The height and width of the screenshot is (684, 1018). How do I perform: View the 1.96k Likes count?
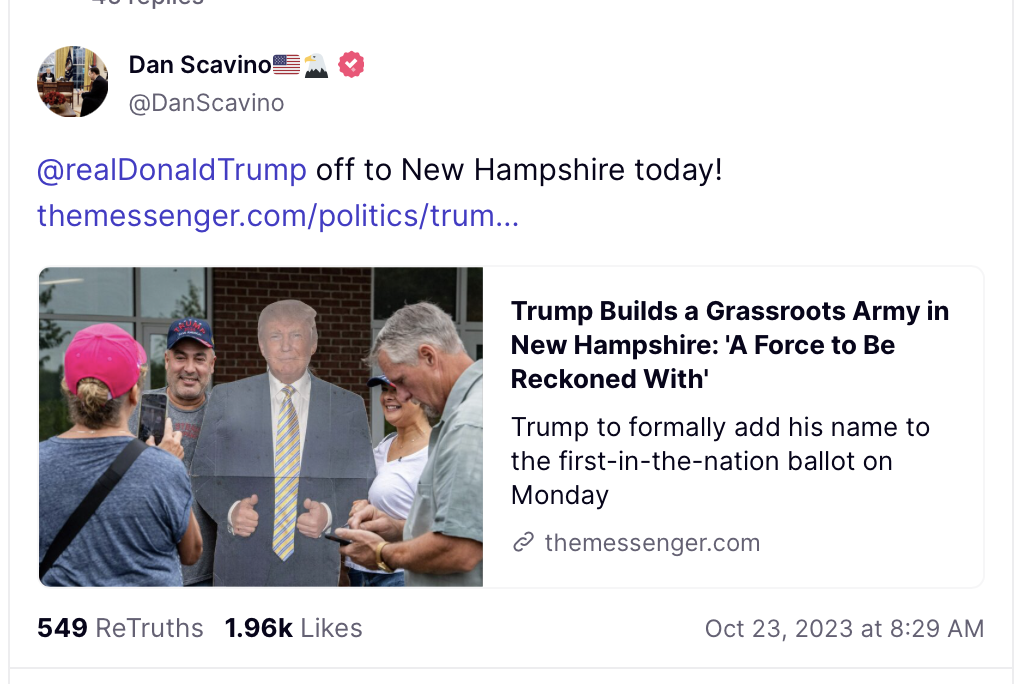click(x=258, y=628)
